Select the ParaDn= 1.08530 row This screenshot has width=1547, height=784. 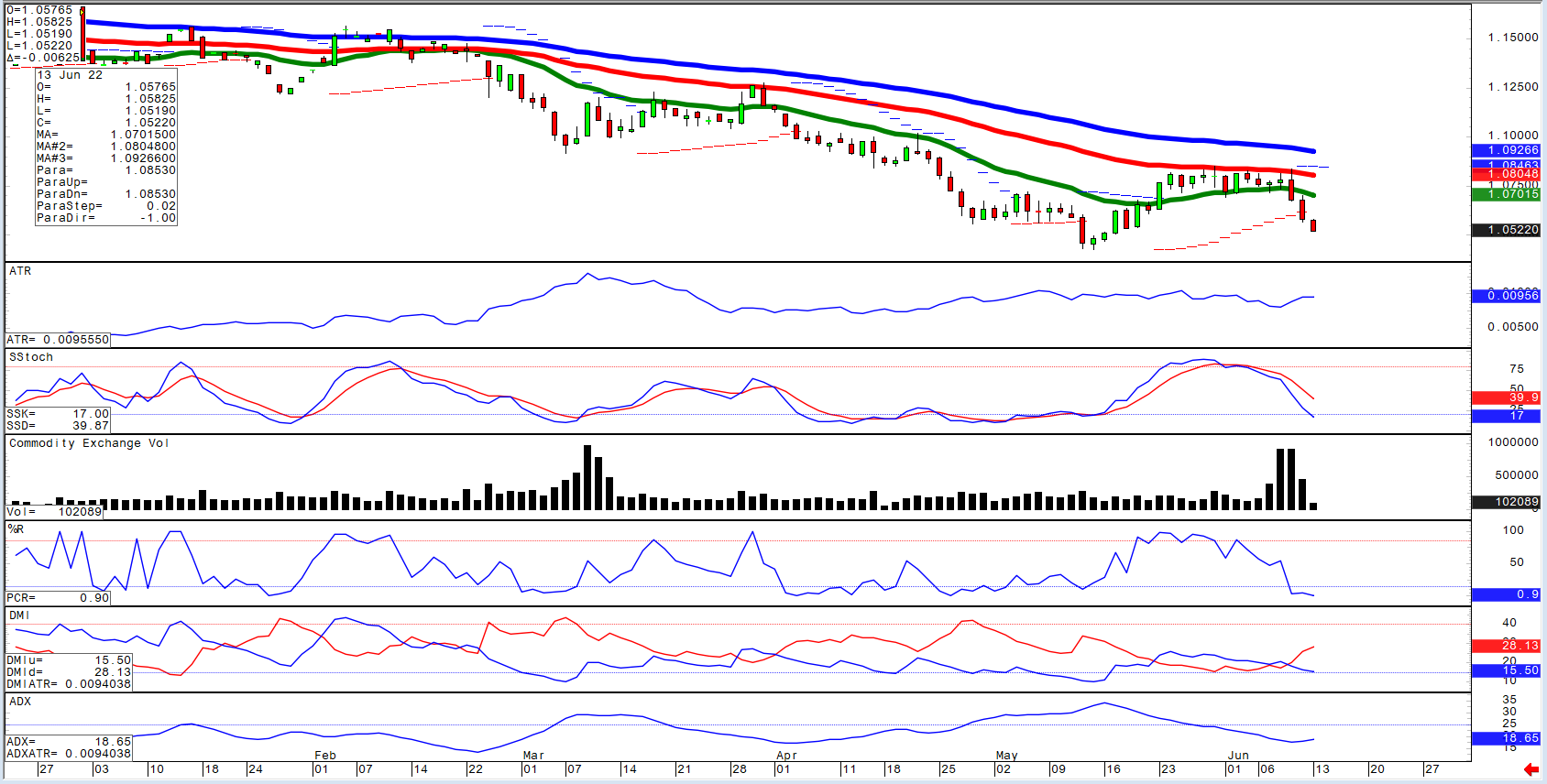[x=106, y=194]
